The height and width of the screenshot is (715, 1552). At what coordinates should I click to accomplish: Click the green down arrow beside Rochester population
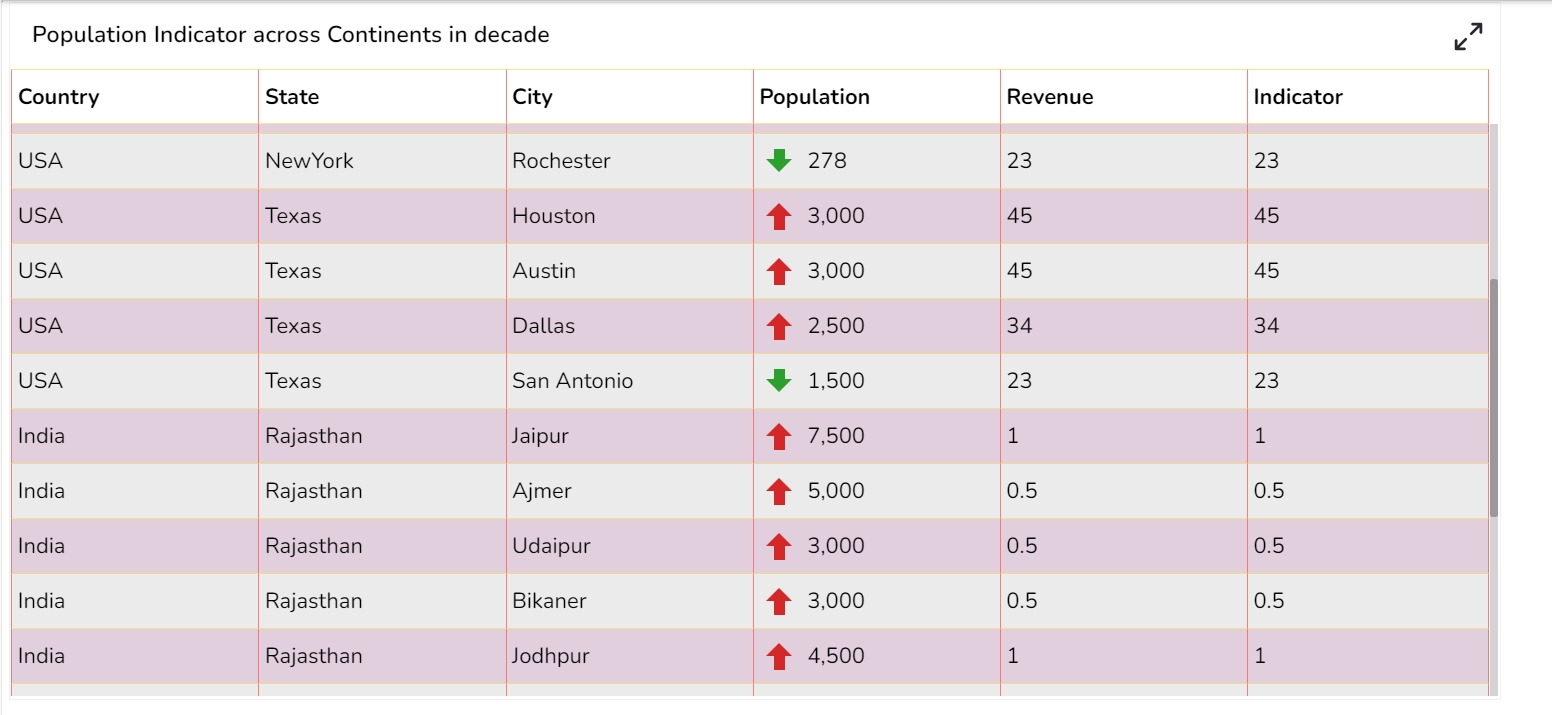tap(778, 160)
